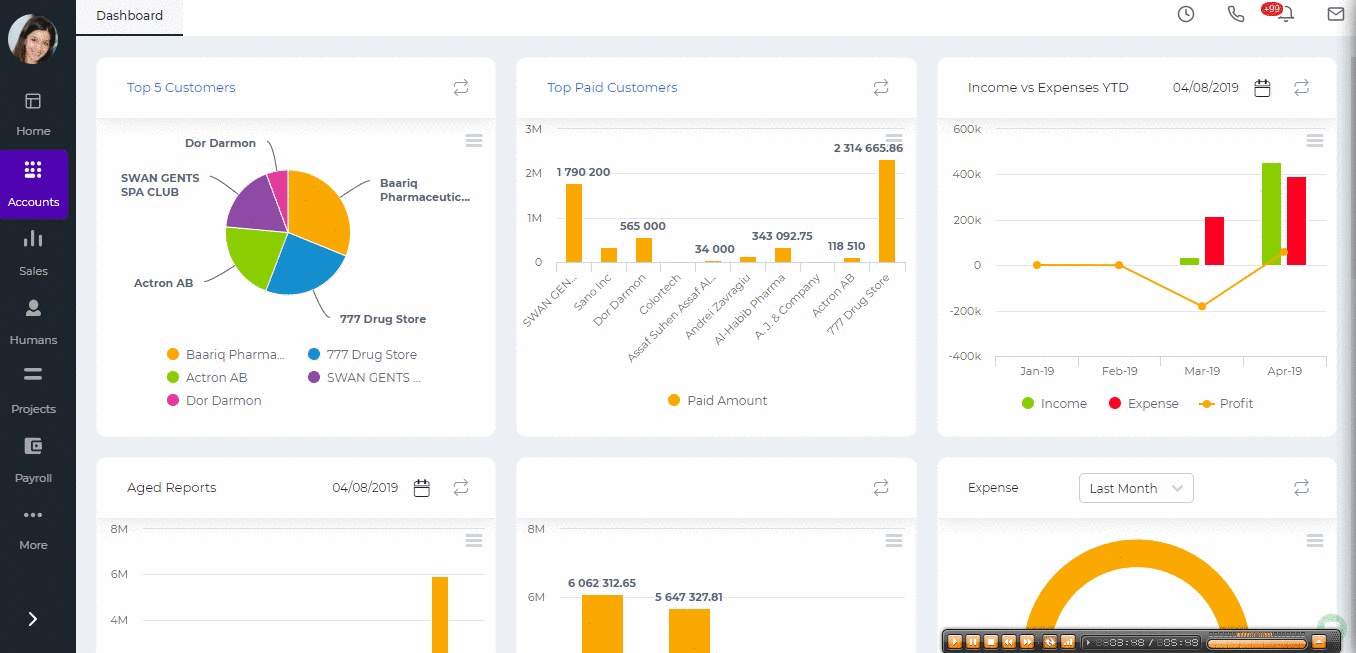Image resolution: width=1356 pixels, height=653 pixels.
Task: Click the red Mar-19 expense bar
Action: tap(1214, 241)
